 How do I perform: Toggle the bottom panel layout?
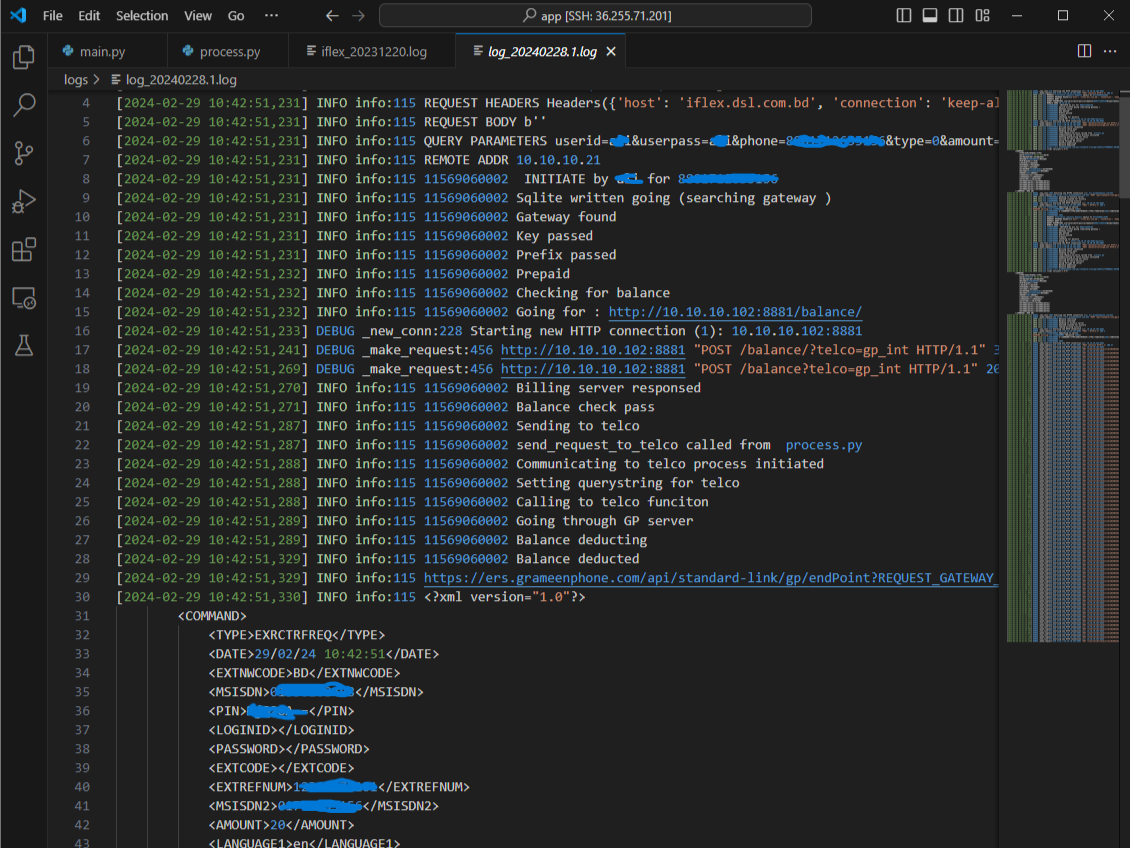pos(930,16)
